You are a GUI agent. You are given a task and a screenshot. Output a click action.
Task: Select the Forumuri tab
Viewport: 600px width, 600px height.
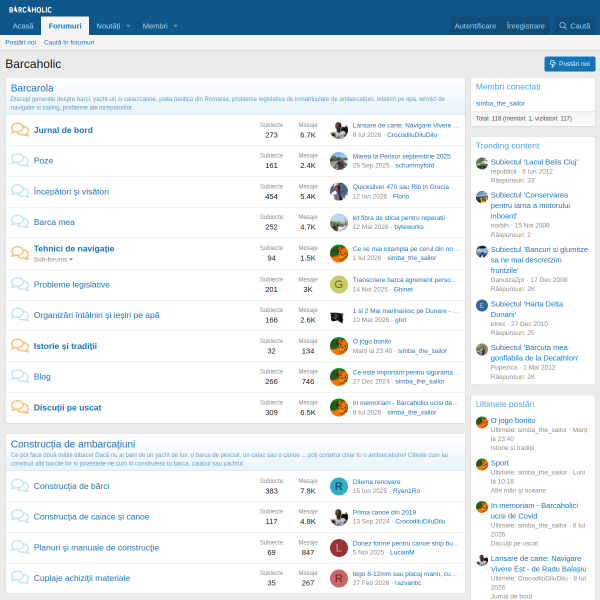click(65, 26)
